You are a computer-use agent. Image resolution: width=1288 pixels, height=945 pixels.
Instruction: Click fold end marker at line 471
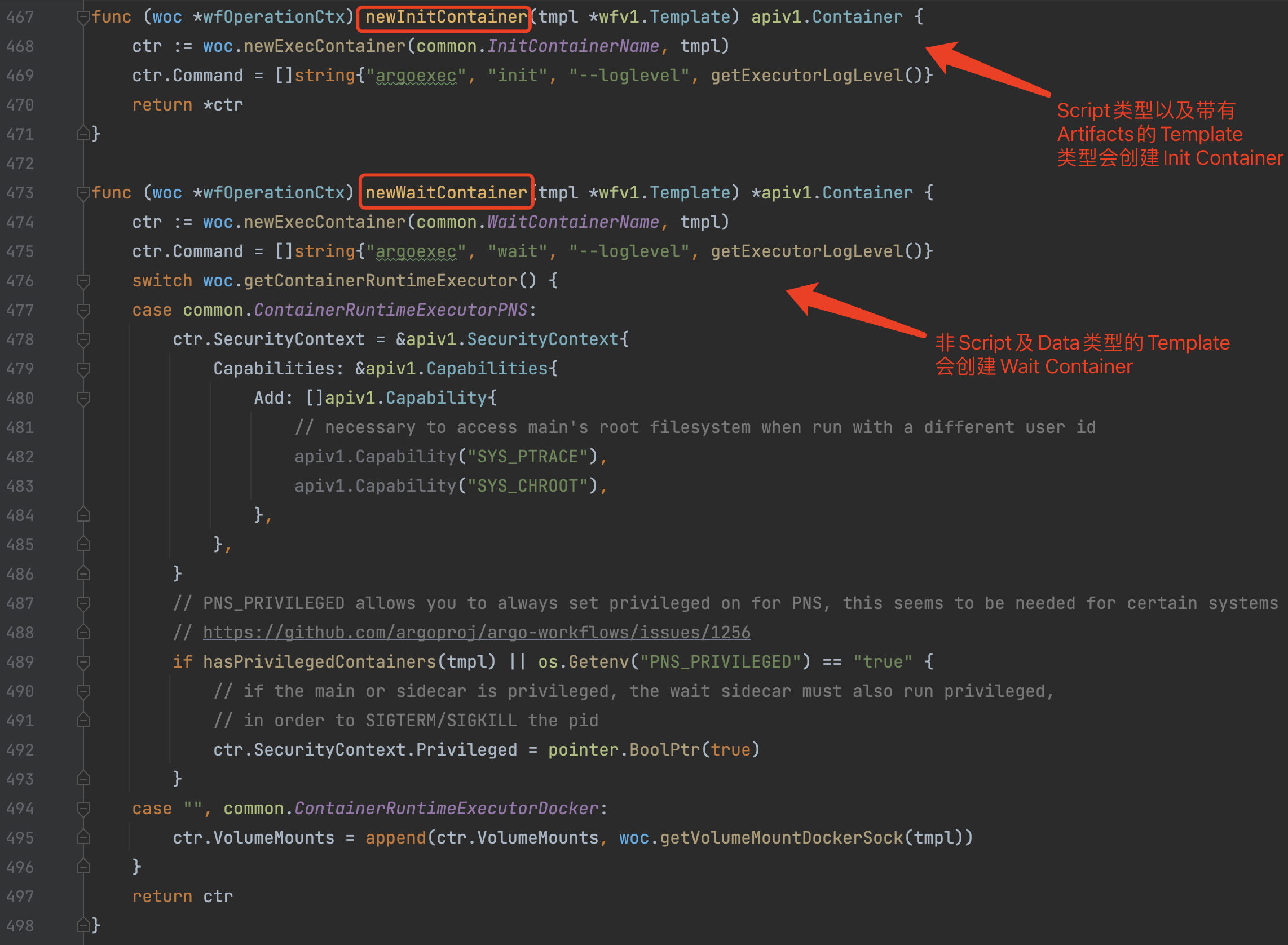click(x=83, y=134)
